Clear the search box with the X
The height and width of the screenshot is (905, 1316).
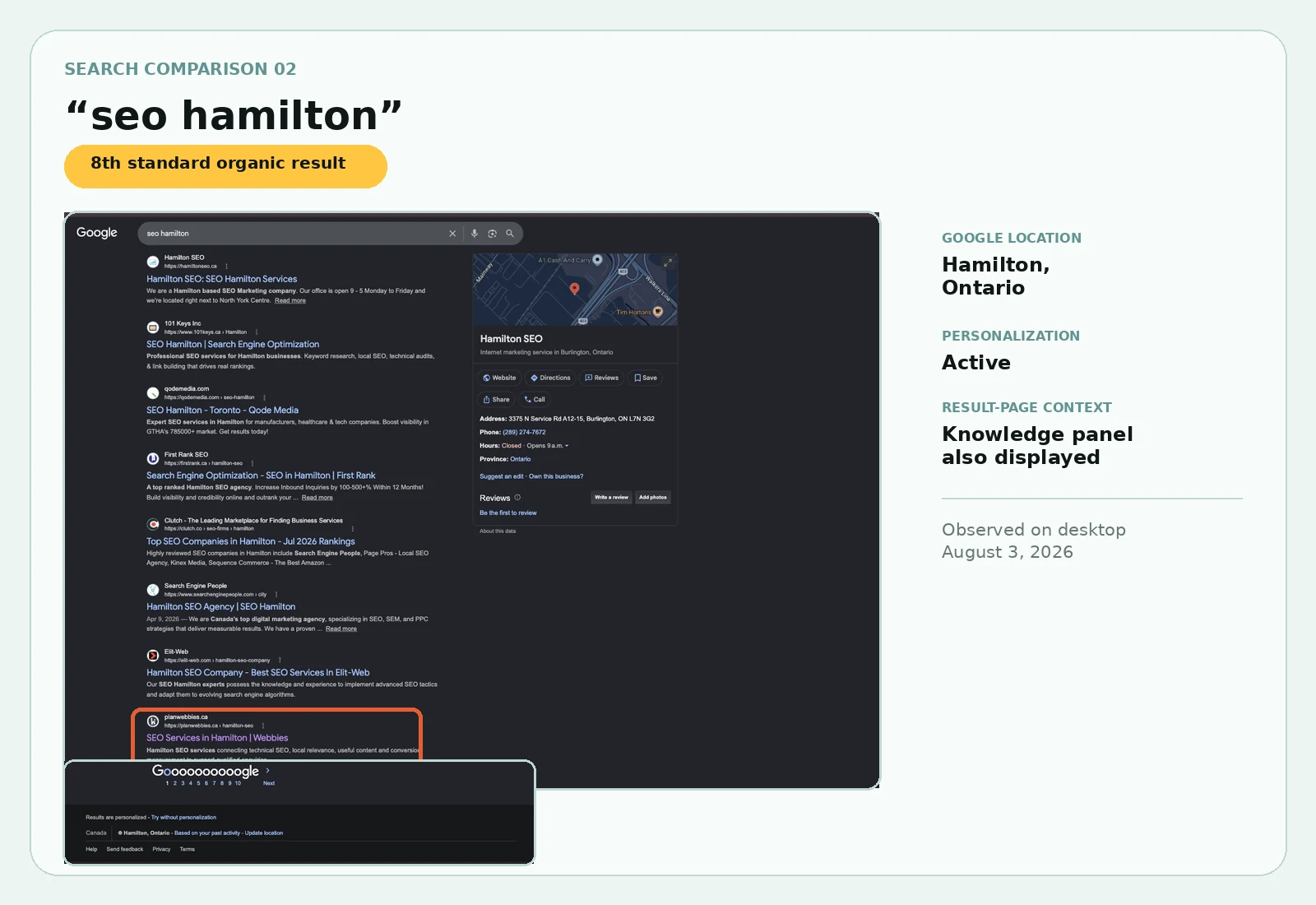452,234
